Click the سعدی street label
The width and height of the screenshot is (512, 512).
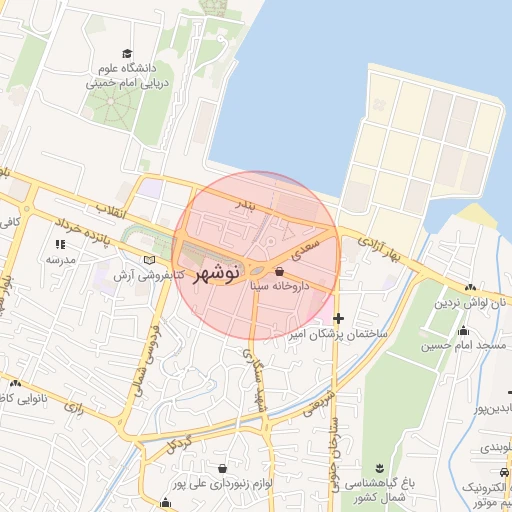[x=305, y=249]
